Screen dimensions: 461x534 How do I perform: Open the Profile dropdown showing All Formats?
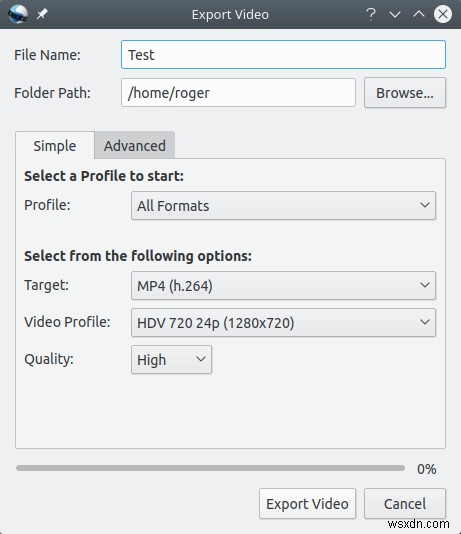(283, 206)
